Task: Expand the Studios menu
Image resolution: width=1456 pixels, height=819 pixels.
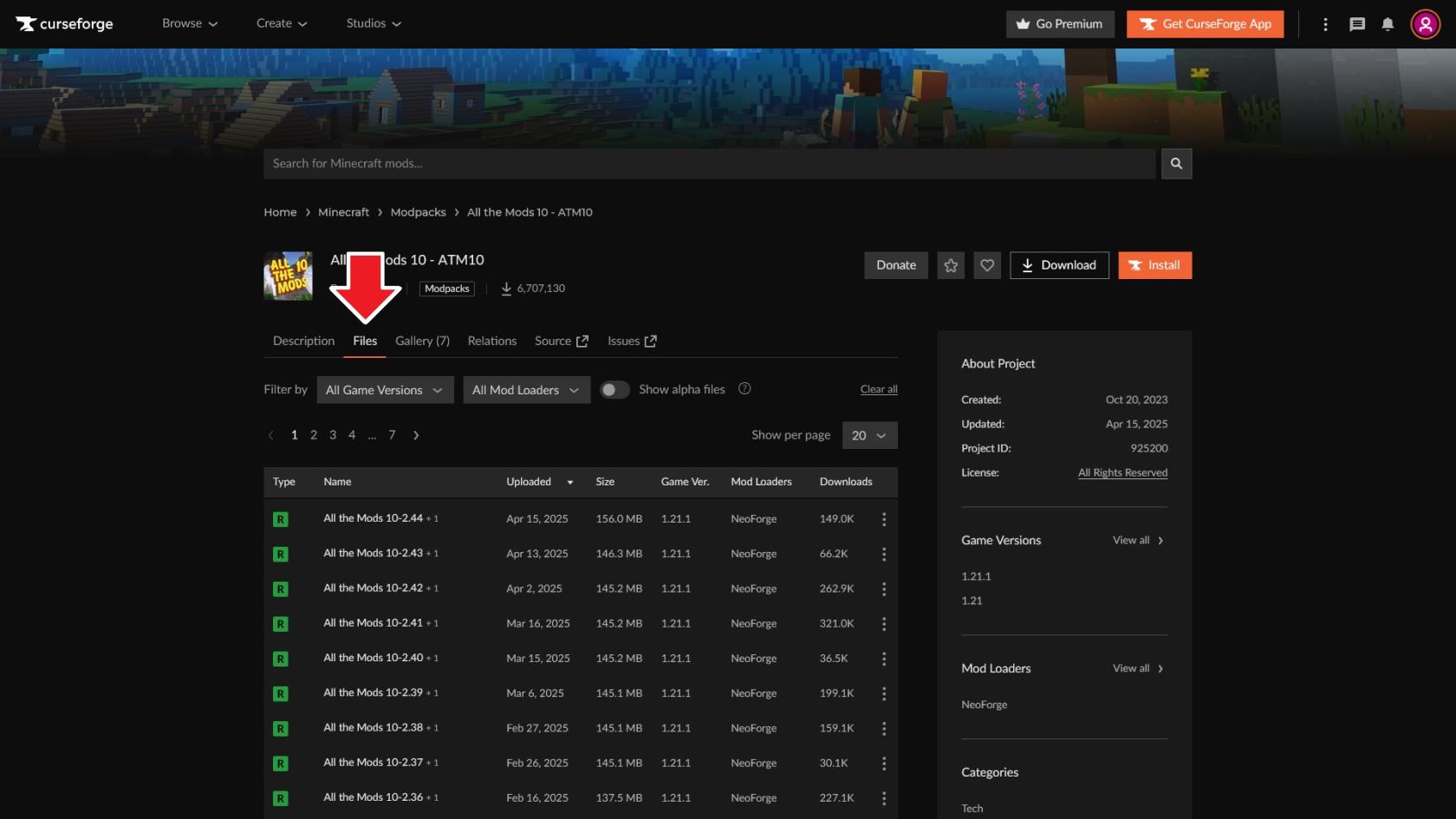Action: (374, 23)
